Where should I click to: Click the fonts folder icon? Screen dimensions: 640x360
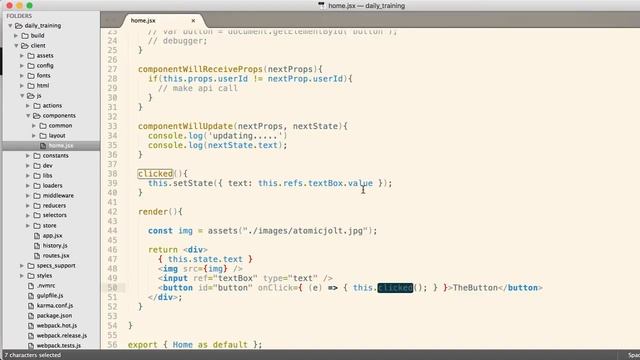click(x=31, y=76)
